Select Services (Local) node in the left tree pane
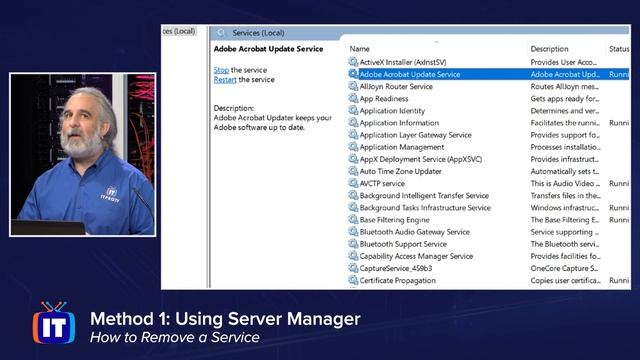Viewport: 640px width, 360px height. point(179,31)
